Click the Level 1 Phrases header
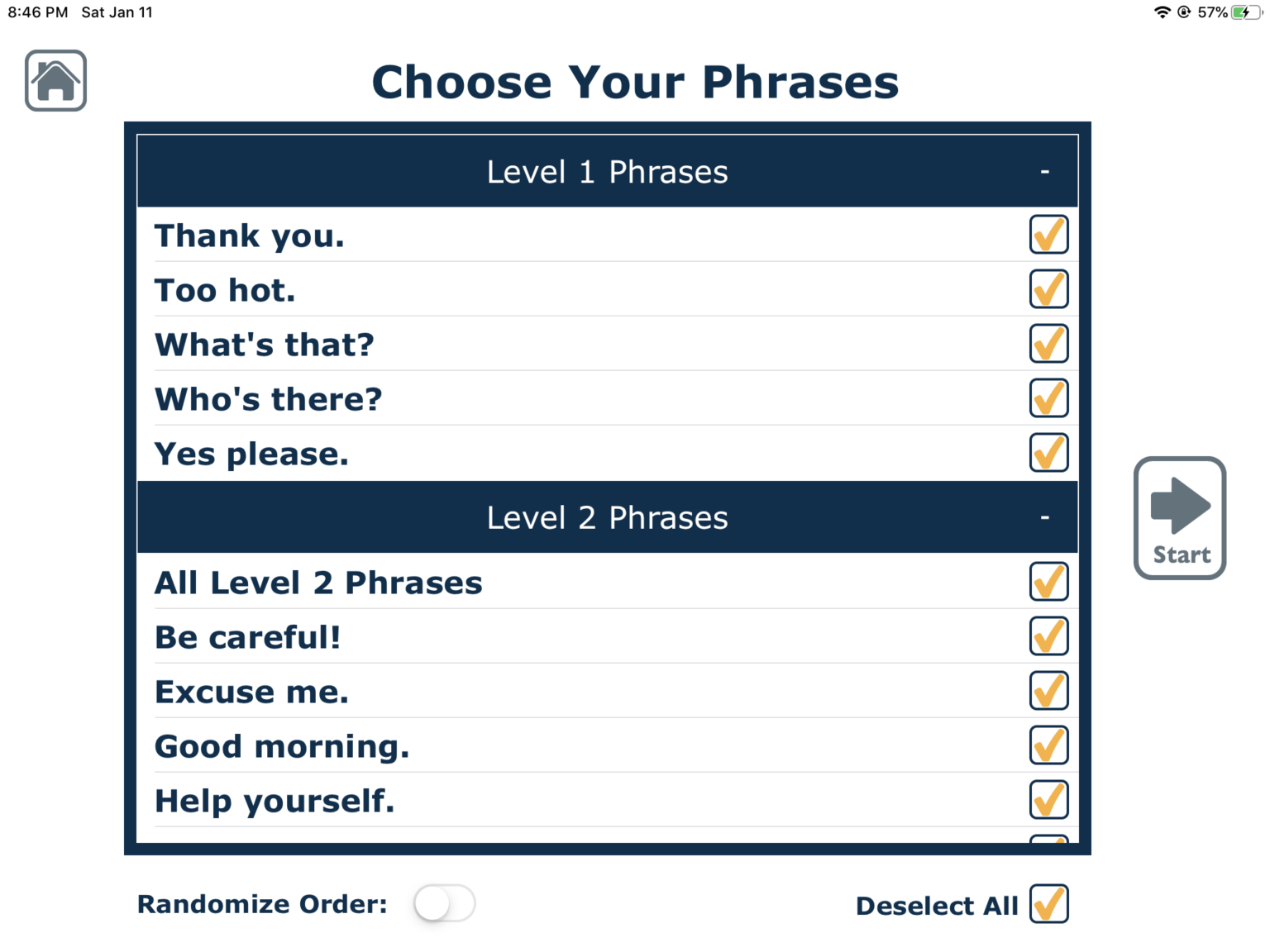Viewport: 1270px width, 952px height. pos(608,171)
